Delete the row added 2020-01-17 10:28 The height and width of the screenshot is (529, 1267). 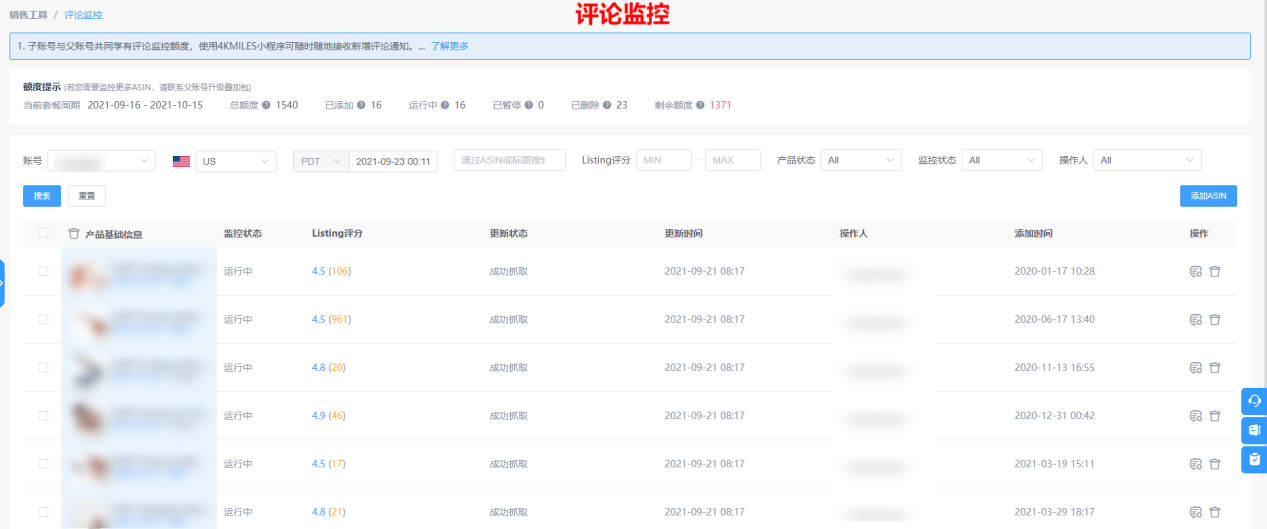tap(1215, 271)
